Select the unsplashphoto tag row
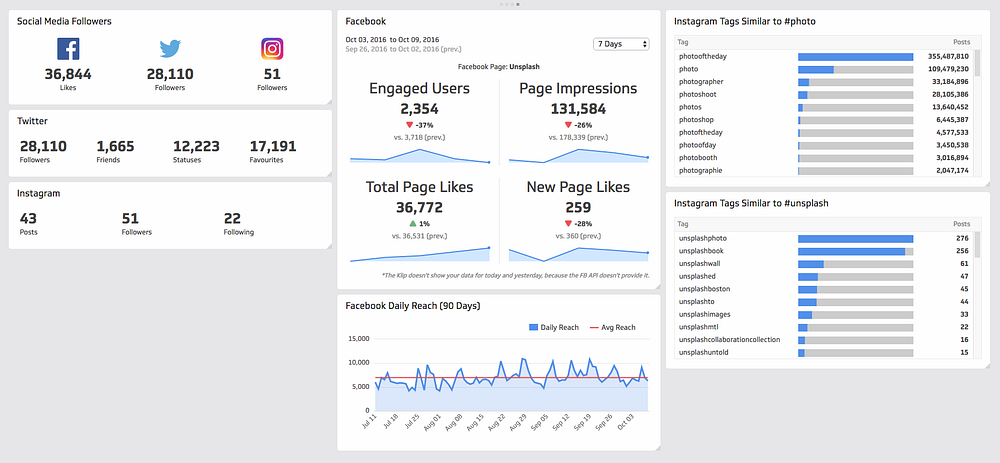Image resolution: width=1000 pixels, height=463 pixels. pos(824,238)
